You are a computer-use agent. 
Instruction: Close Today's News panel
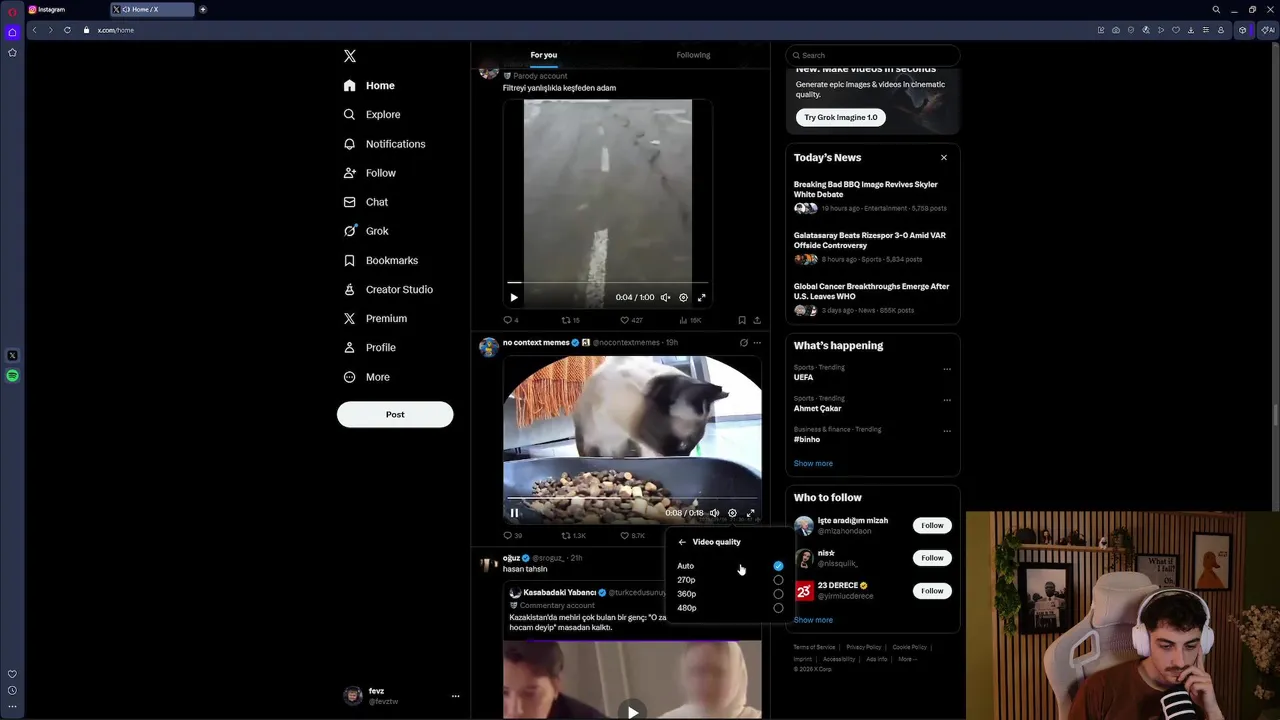[943, 157]
